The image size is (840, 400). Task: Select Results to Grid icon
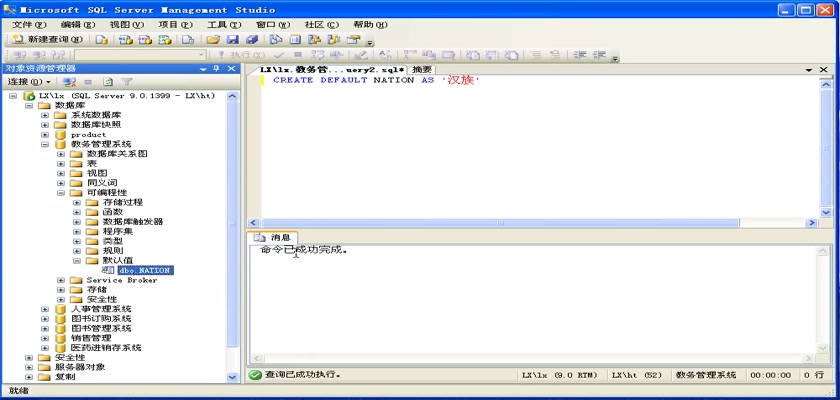tap(492, 55)
